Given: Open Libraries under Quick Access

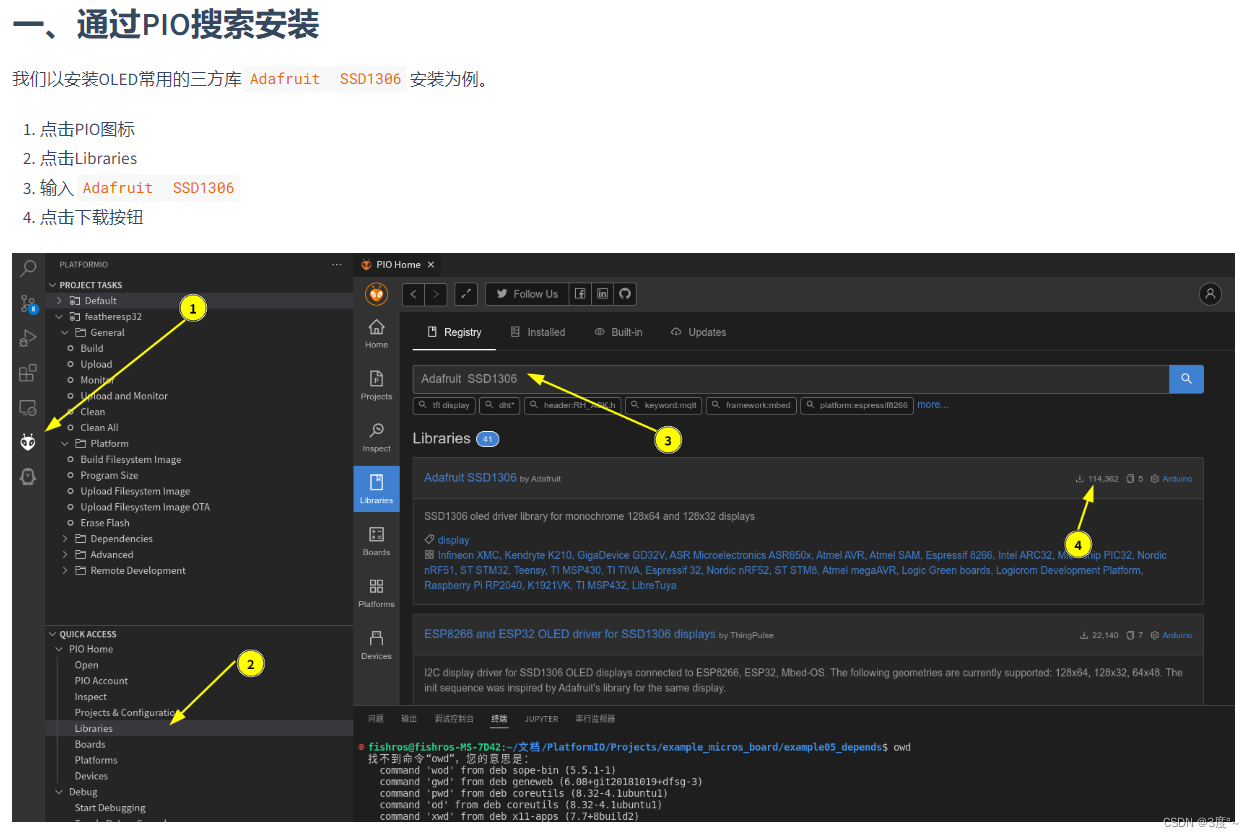Looking at the screenshot, I should 94,728.
